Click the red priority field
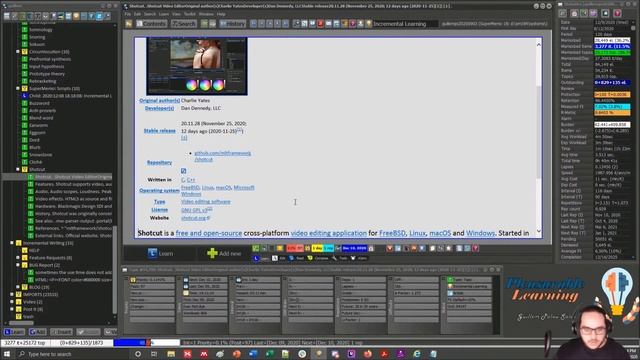The width and height of the screenshot is (640, 360). 294,248
